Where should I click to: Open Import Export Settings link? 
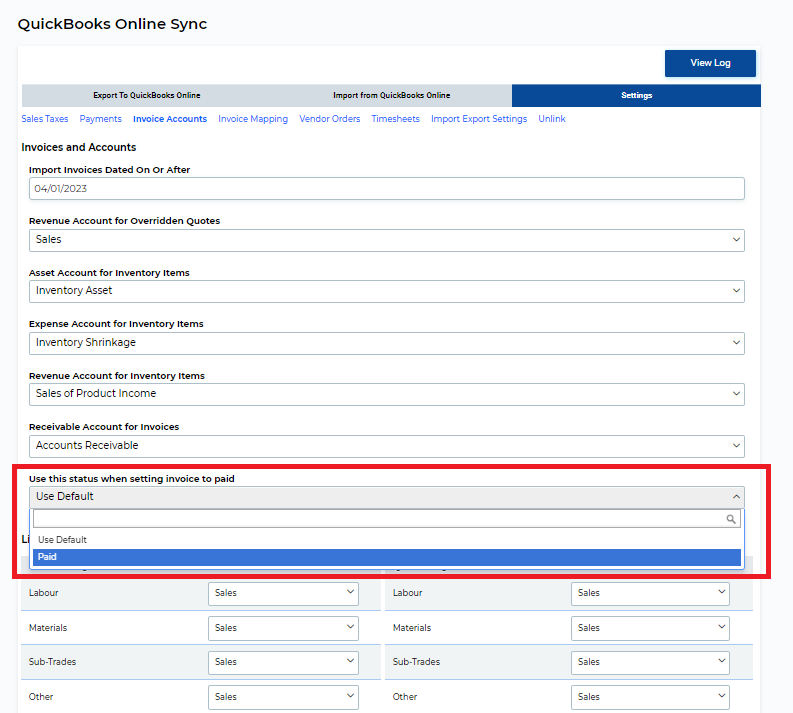[479, 119]
